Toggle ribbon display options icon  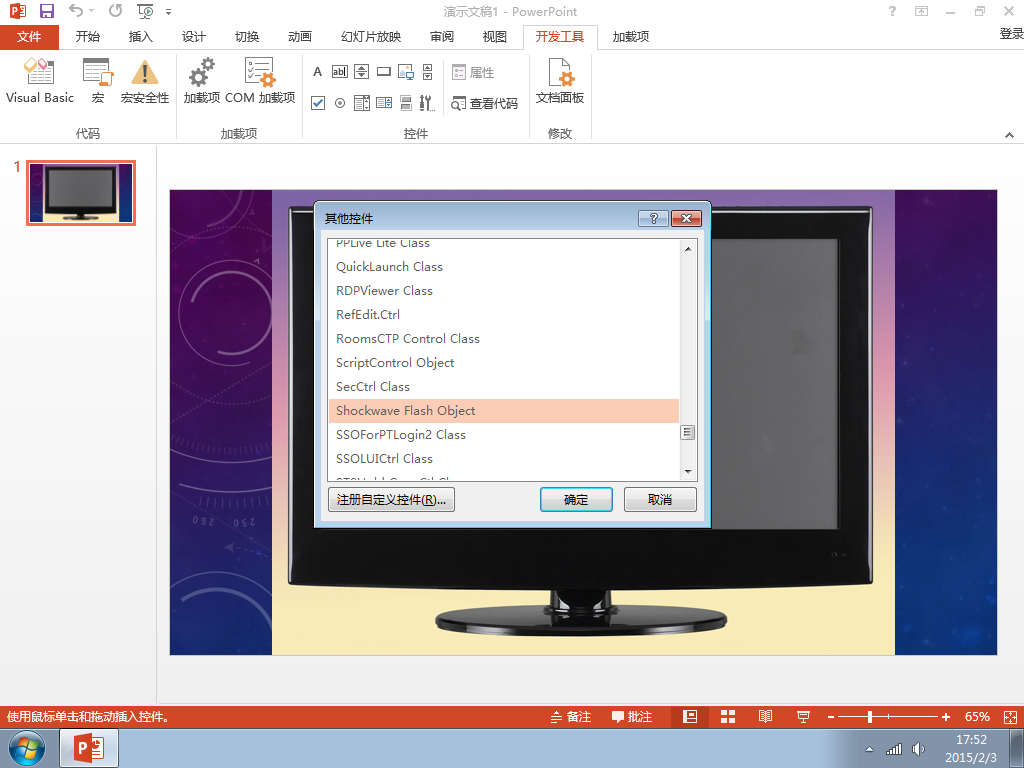[921, 11]
